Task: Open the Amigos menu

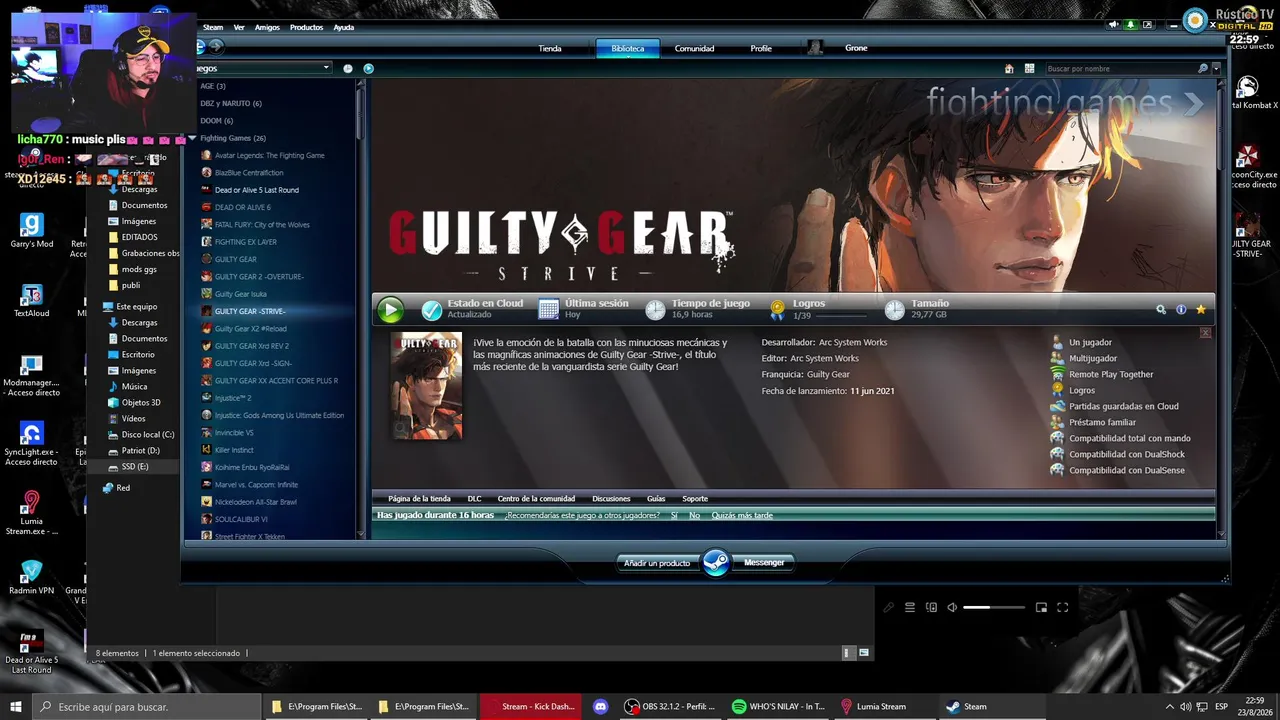Action: click(267, 27)
